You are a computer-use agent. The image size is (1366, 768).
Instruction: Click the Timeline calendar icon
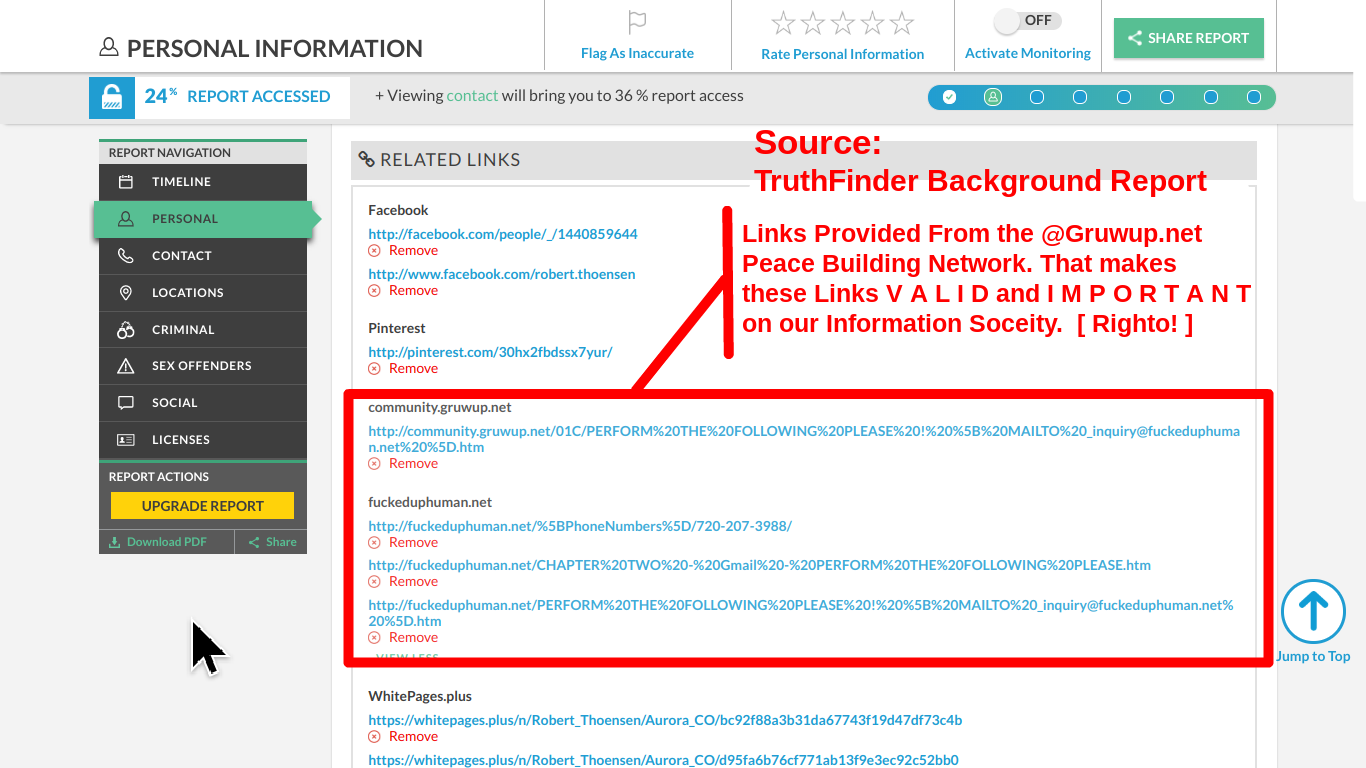pos(126,182)
